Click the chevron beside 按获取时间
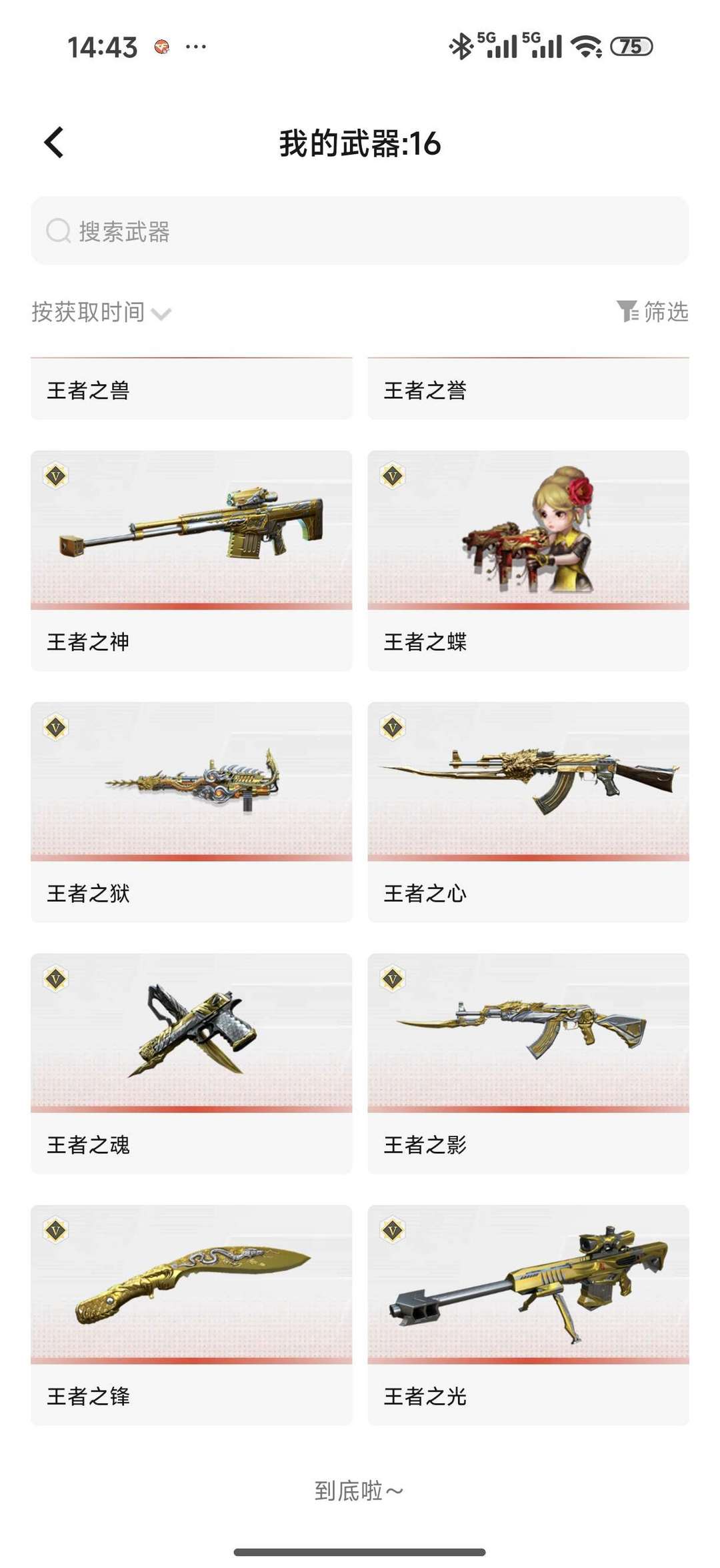Screen dimensions: 720x1568 pyautogui.click(x=161, y=314)
